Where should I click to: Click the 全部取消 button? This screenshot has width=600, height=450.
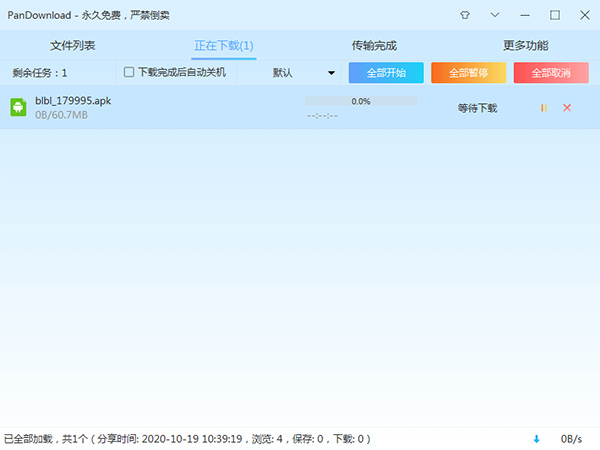coord(551,72)
